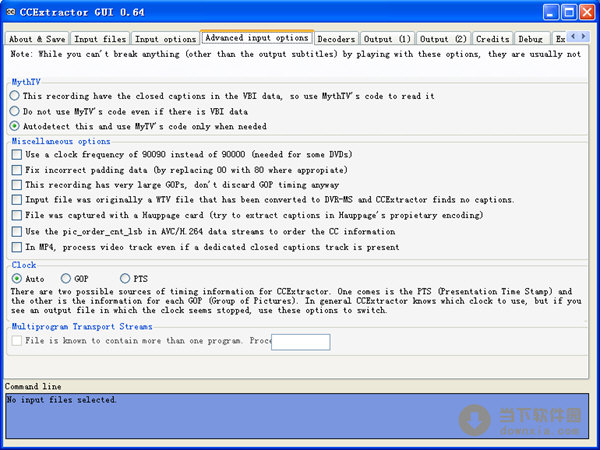
Task: Click the 'Command line' label
Action: [x=33, y=386]
